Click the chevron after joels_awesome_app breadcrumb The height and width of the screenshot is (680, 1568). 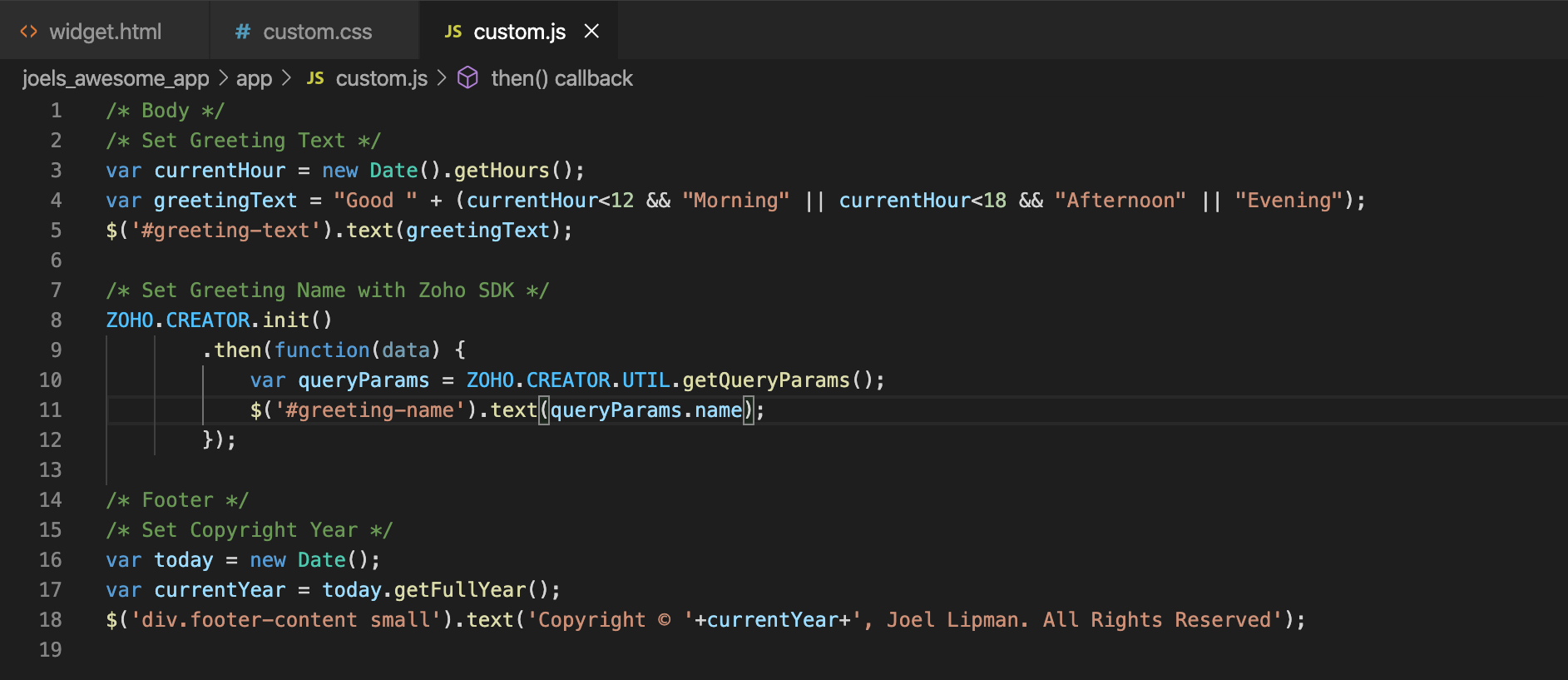click(x=223, y=78)
